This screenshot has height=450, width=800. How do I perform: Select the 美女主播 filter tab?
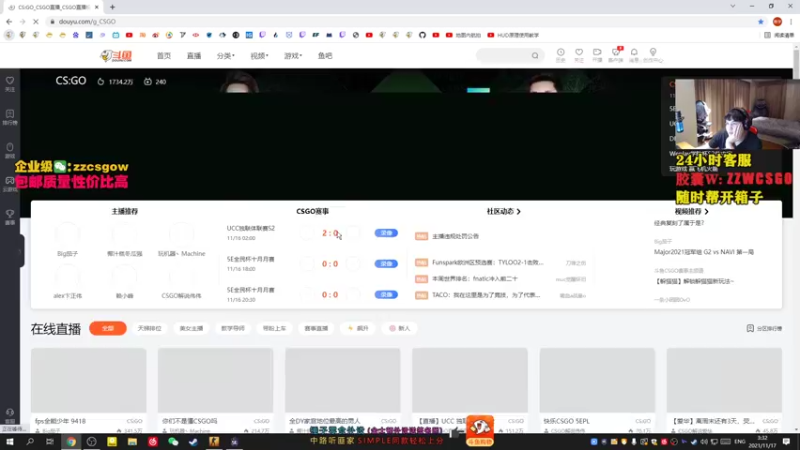(x=191, y=328)
